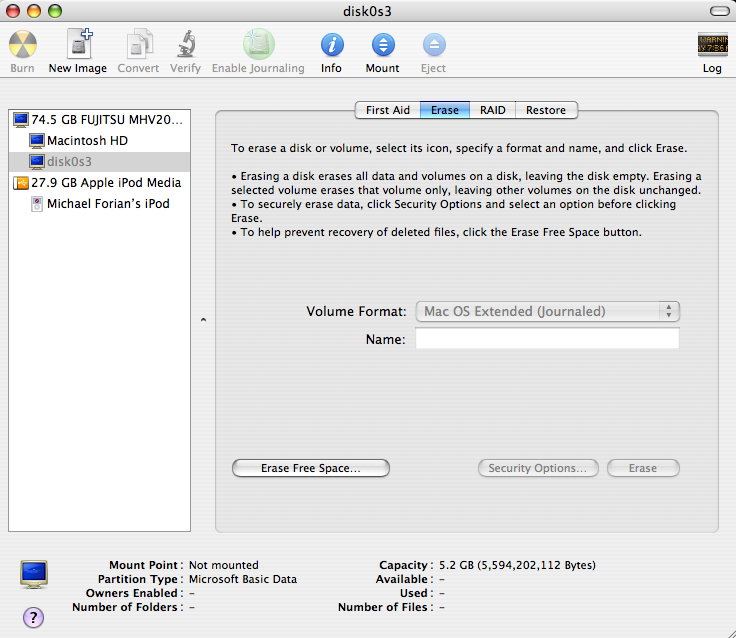Select the 27.9 GB Apple iPod Media disk
Image resolution: width=736 pixels, height=638 pixels.
[100, 183]
